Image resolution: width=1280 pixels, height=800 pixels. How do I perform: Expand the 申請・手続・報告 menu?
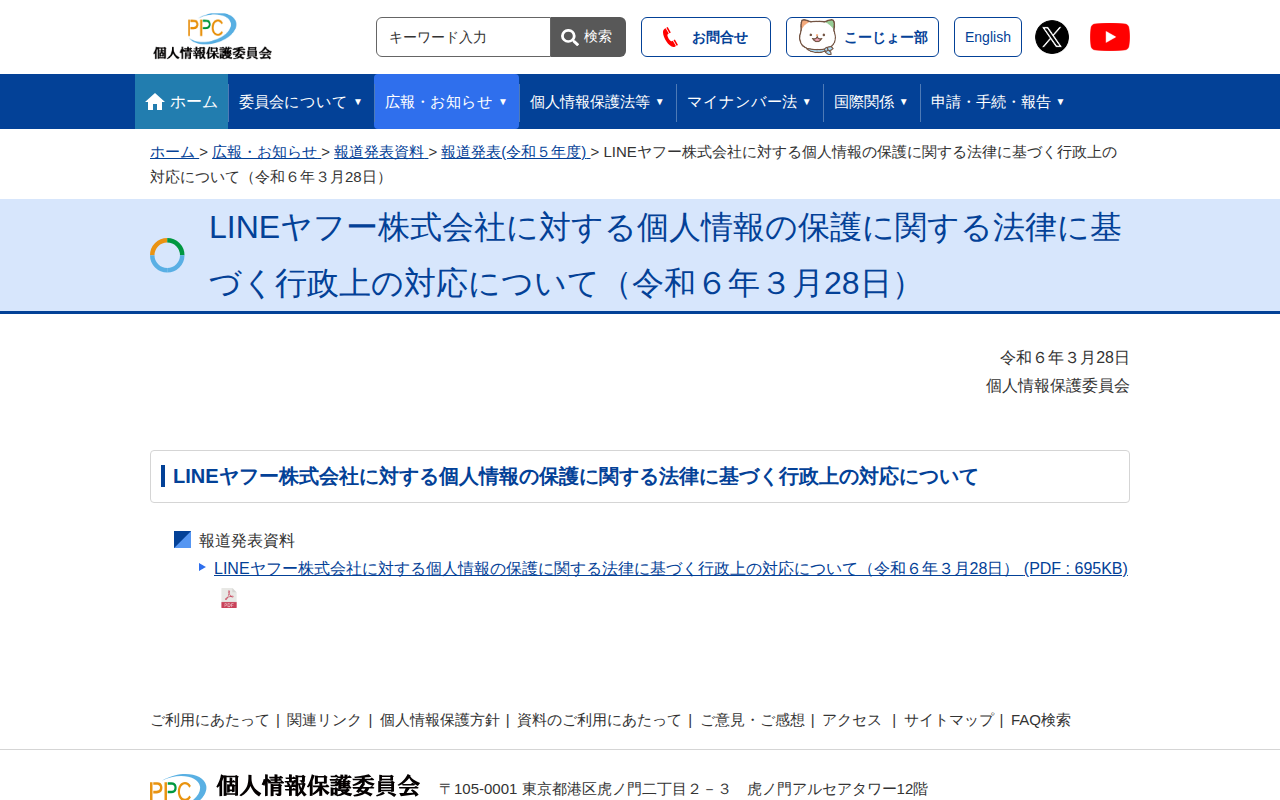point(998,102)
